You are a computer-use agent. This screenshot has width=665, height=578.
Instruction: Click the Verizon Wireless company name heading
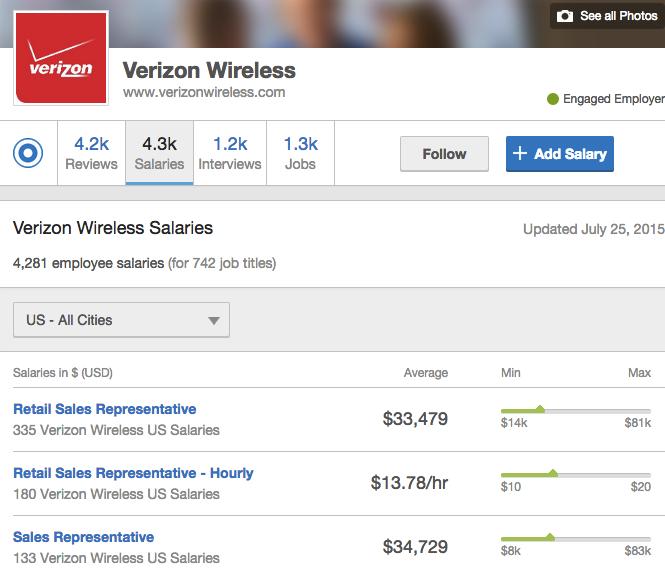pos(209,70)
